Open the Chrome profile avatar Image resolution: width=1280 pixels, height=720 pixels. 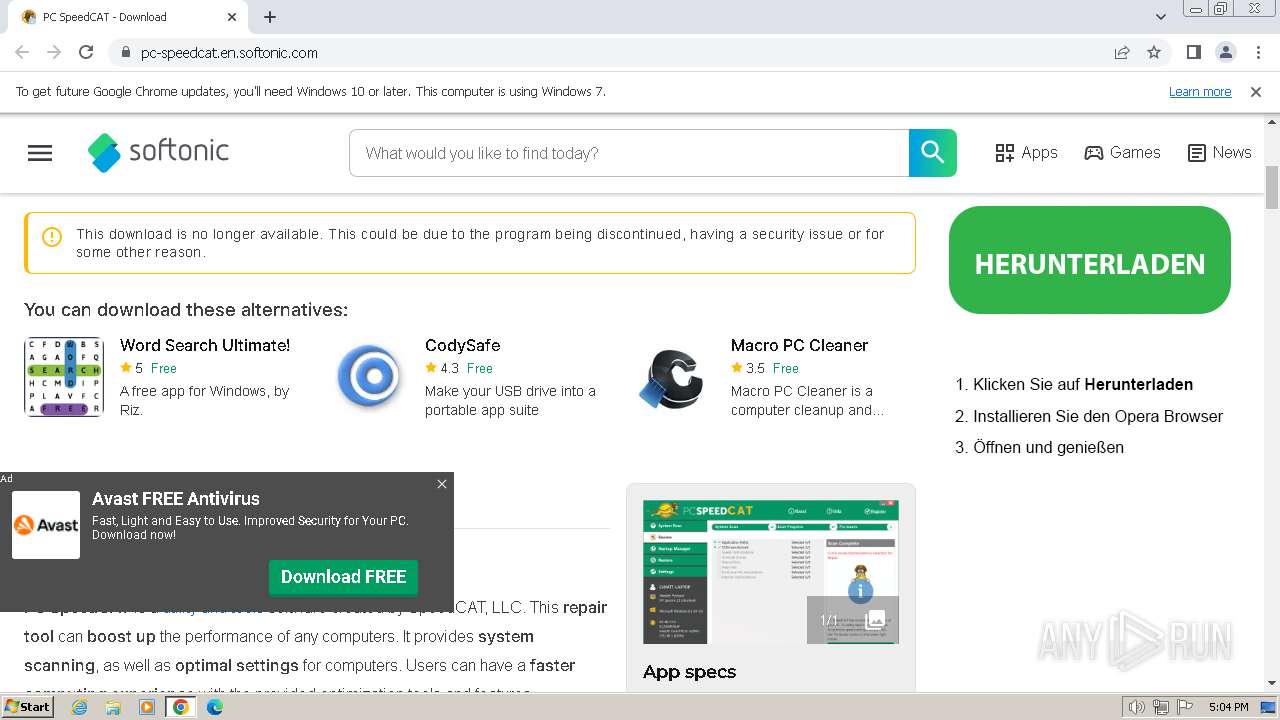click(1225, 52)
